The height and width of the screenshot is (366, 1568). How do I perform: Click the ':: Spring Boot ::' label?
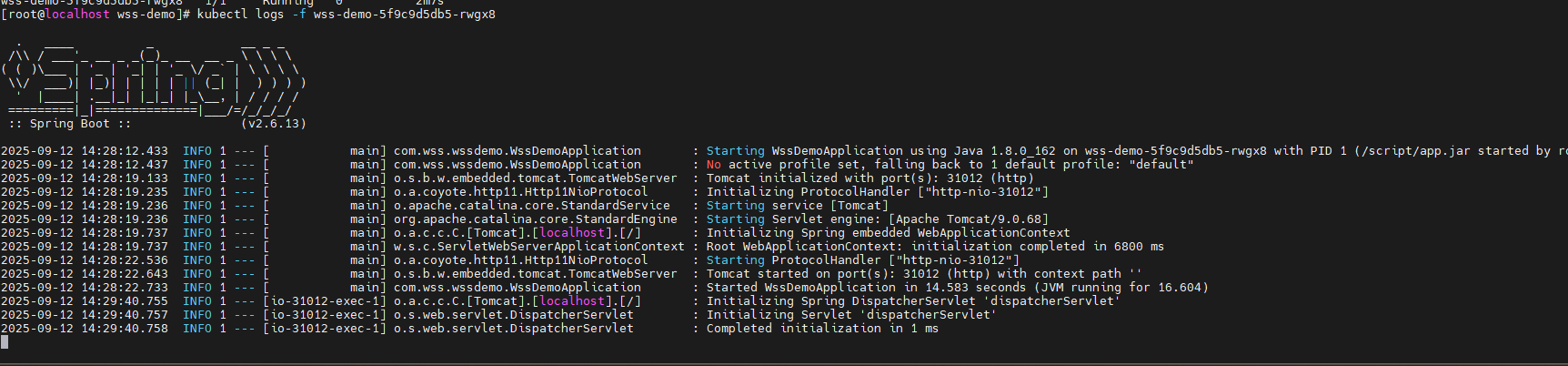coord(69,124)
